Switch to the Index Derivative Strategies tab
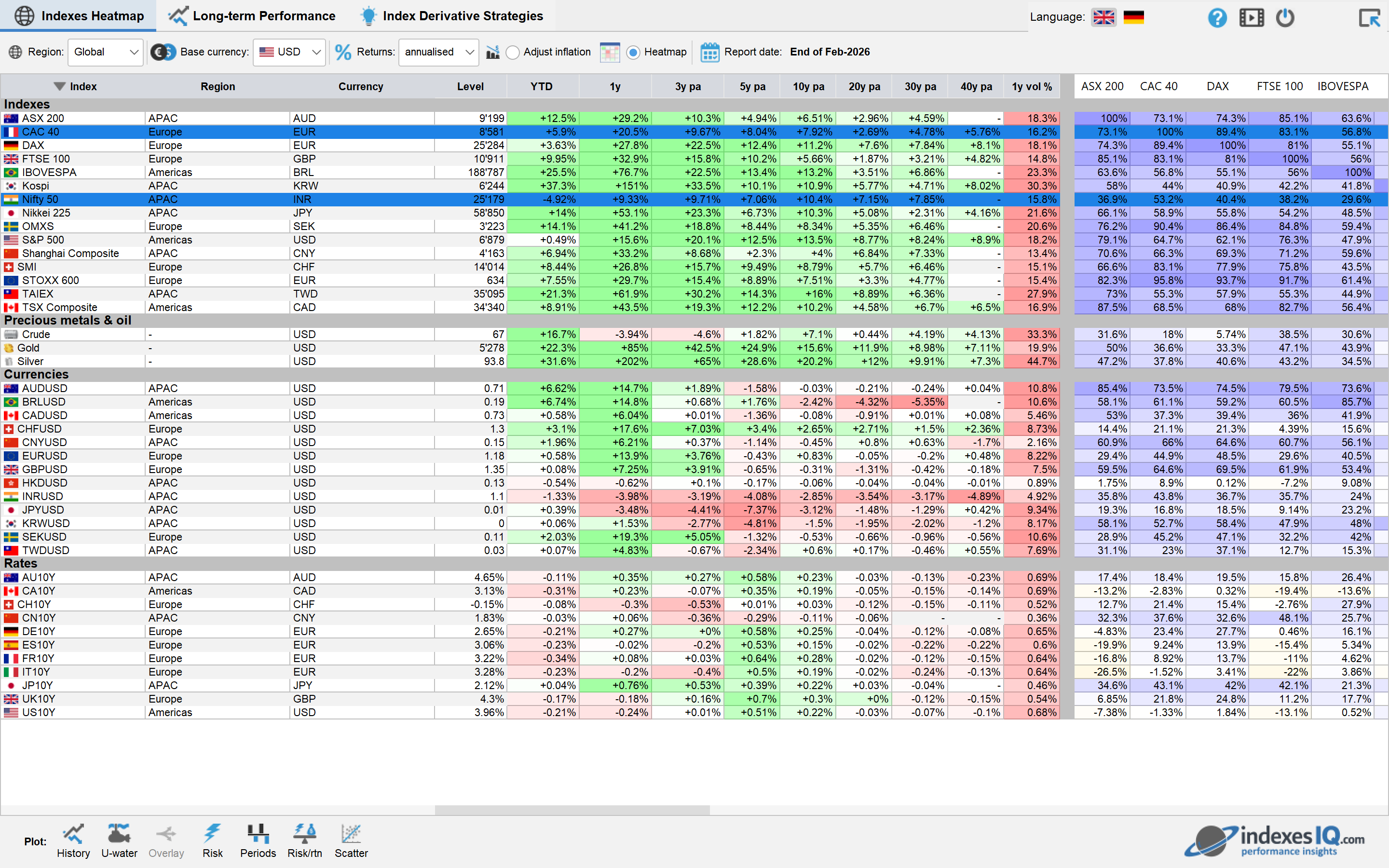Screen dimensions: 1389x868 coord(452,16)
